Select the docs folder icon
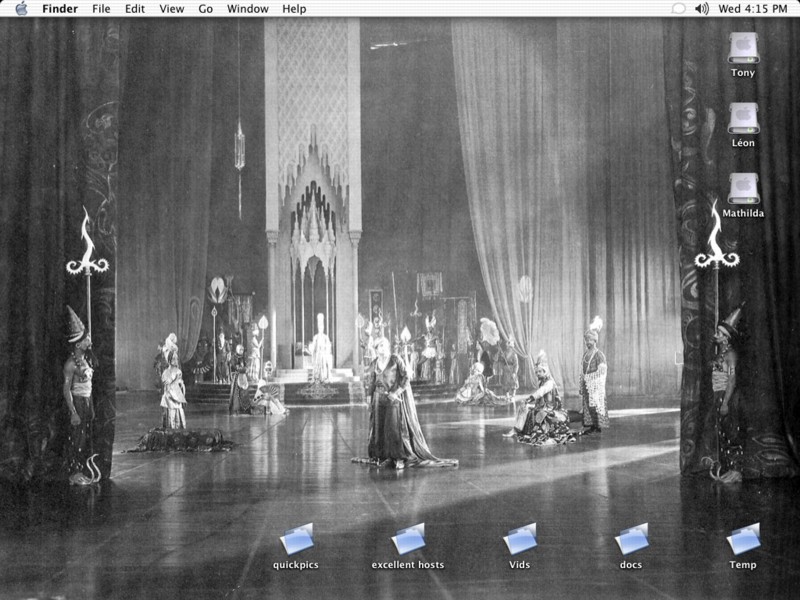Viewport: 800px width, 600px height. pyautogui.click(x=631, y=539)
